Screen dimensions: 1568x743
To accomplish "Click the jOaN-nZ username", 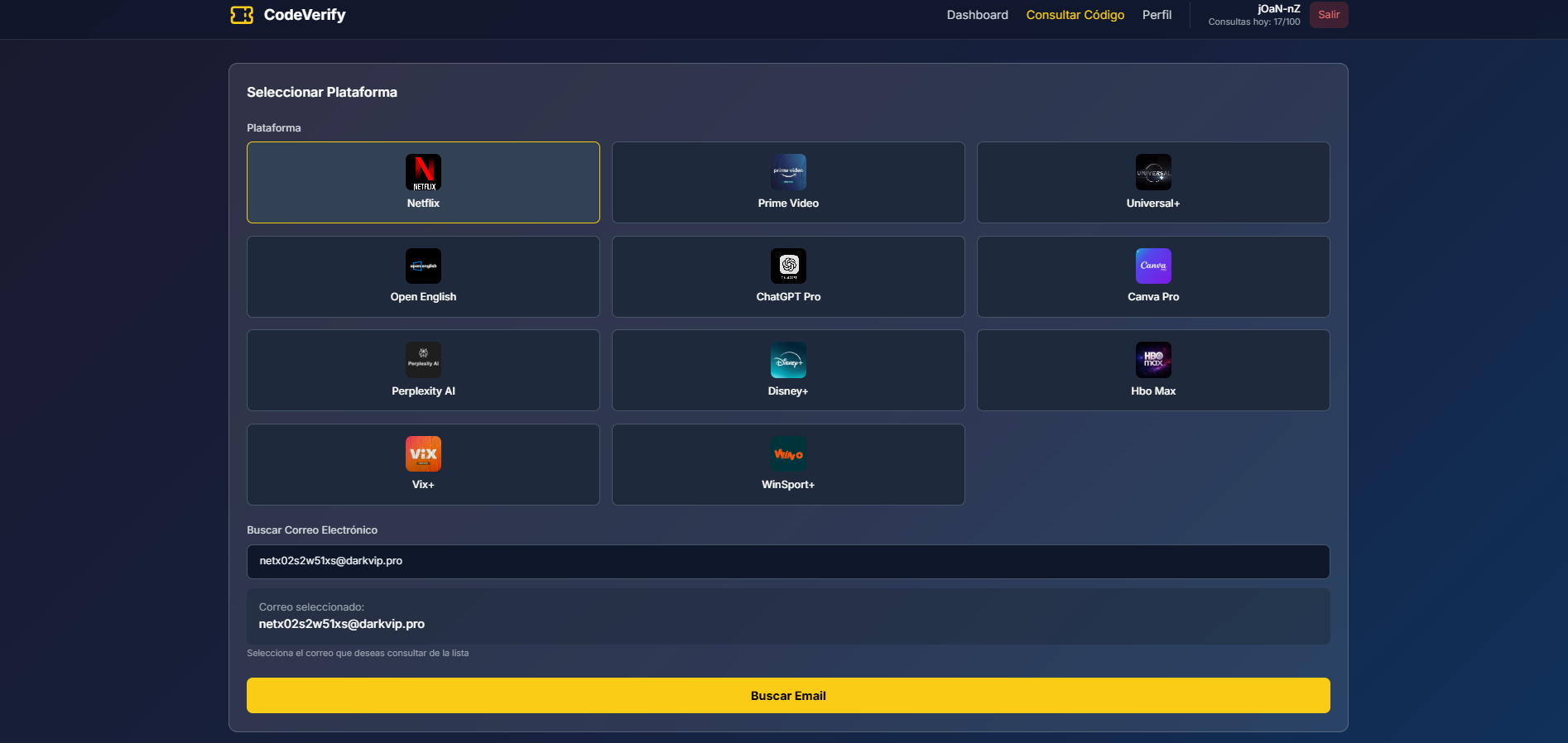I will click(1279, 9).
